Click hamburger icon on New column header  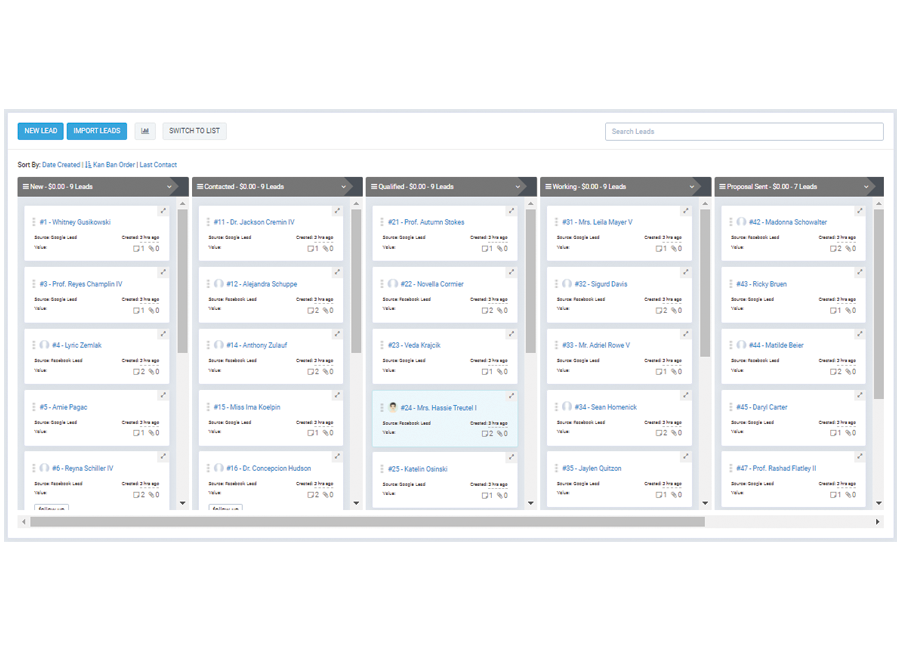pyautogui.click(x=25, y=187)
